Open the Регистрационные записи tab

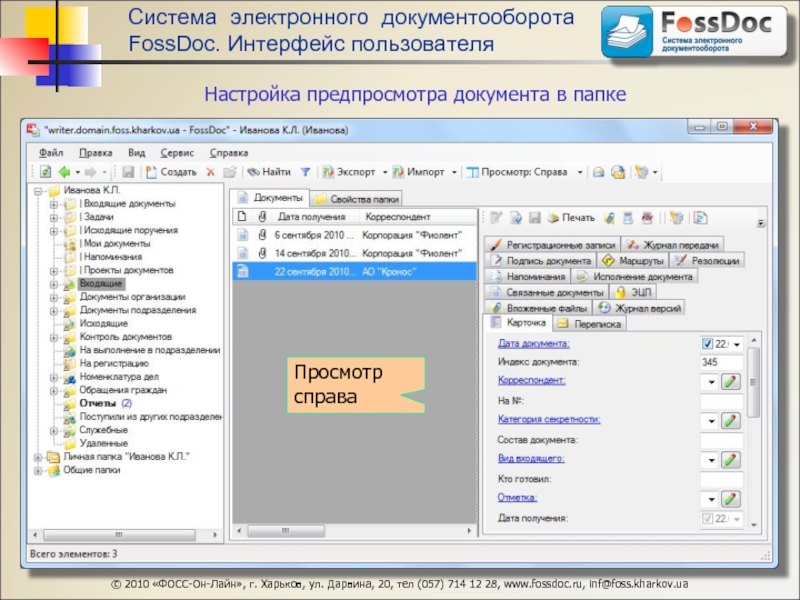[552, 245]
